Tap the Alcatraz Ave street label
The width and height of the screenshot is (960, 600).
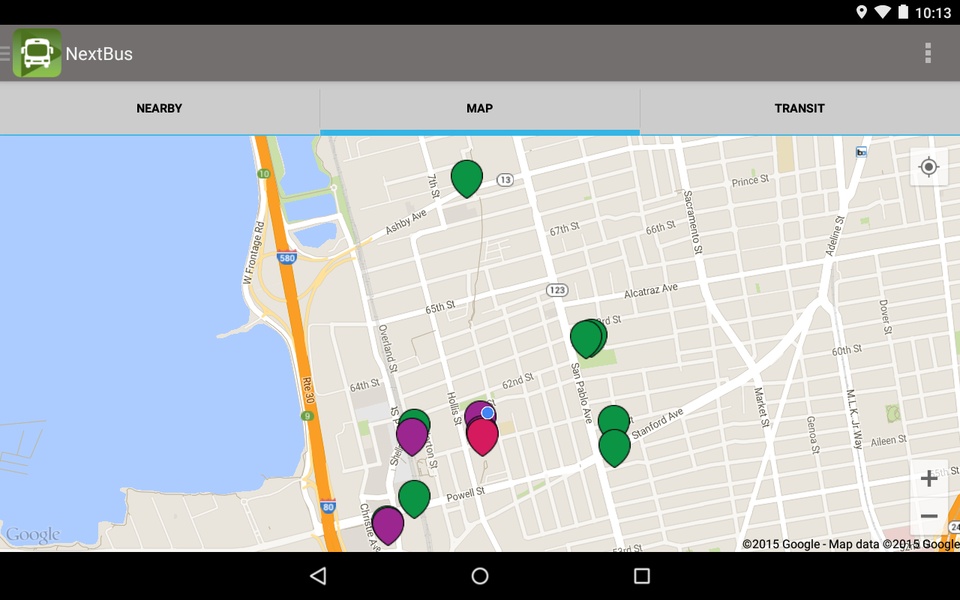[x=651, y=290]
